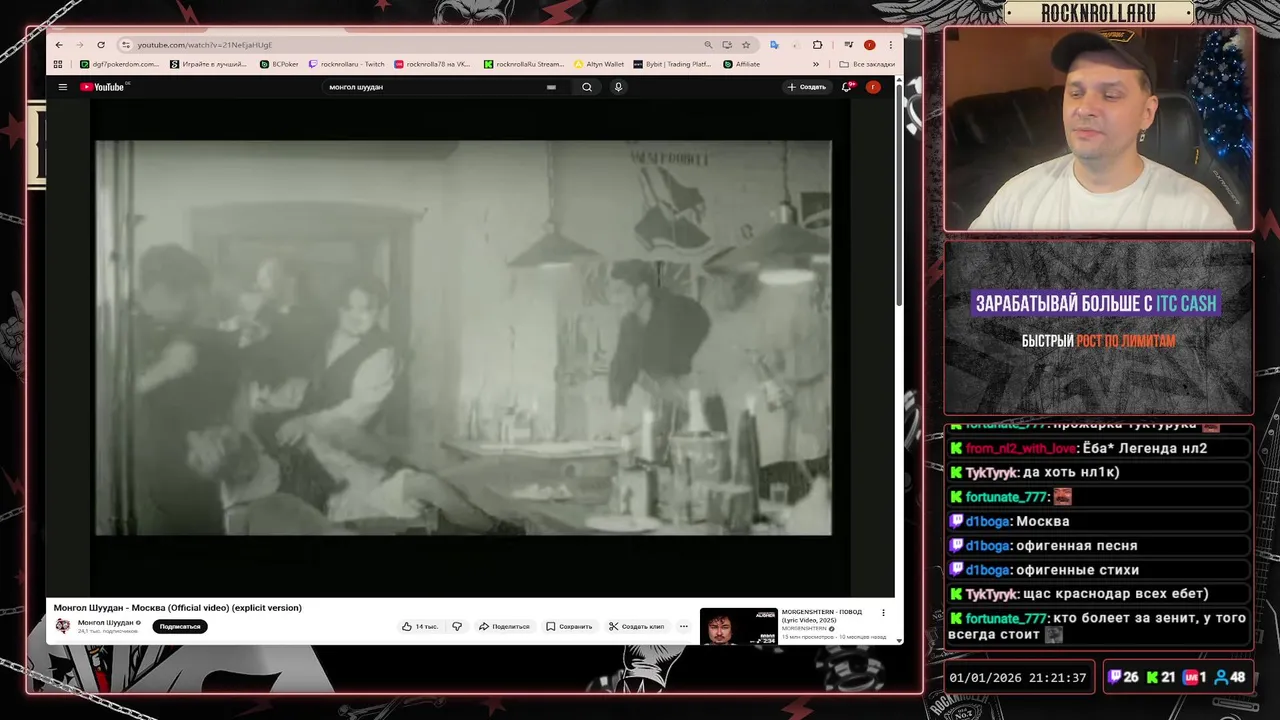Open the Монгол Шуудан channel avatar
The height and width of the screenshot is (720, 1280).
(x=63, y=626)
